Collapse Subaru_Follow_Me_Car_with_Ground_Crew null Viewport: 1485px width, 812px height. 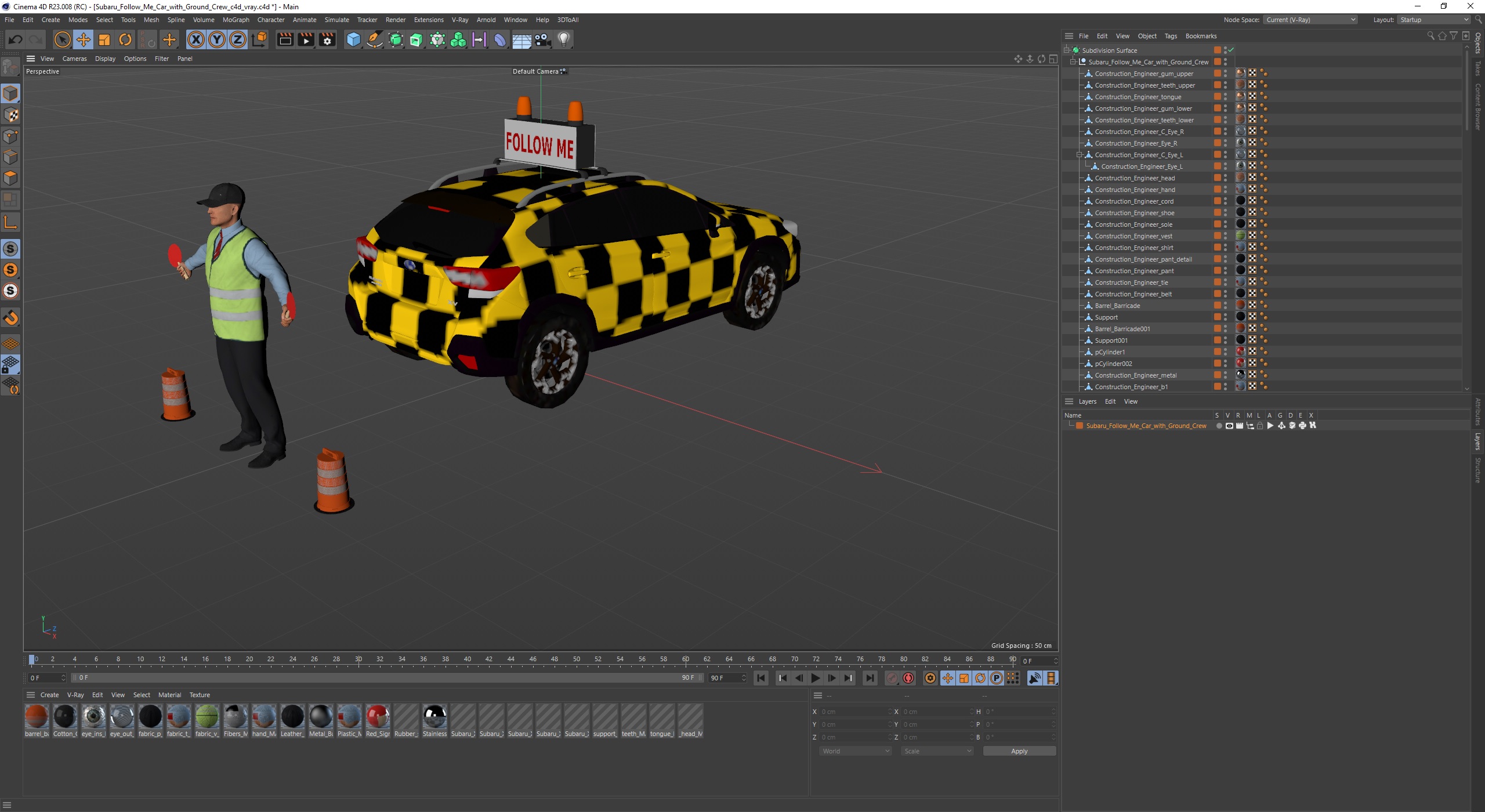click(x=1073, y=61)
